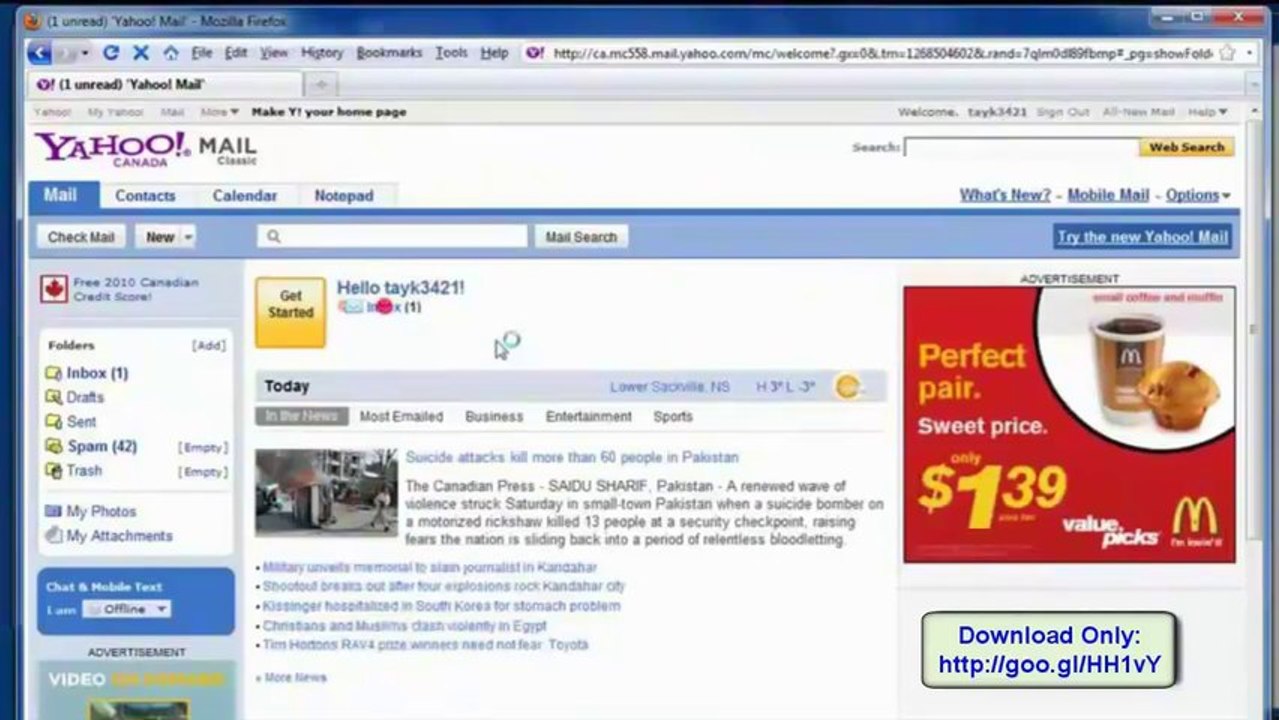Click the My Photos icon
Image resolution: width=1279 pixels, height=720 pixels.
[53, 511]
